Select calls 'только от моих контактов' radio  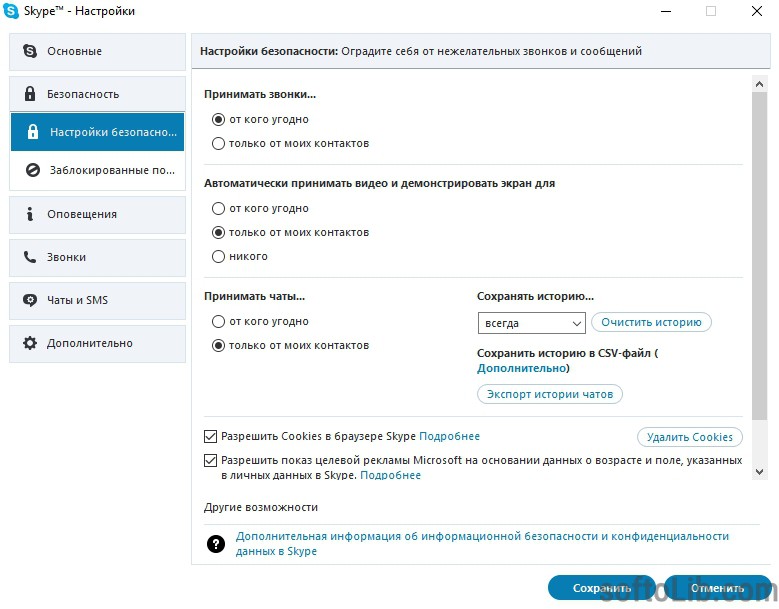coord(218,144)
